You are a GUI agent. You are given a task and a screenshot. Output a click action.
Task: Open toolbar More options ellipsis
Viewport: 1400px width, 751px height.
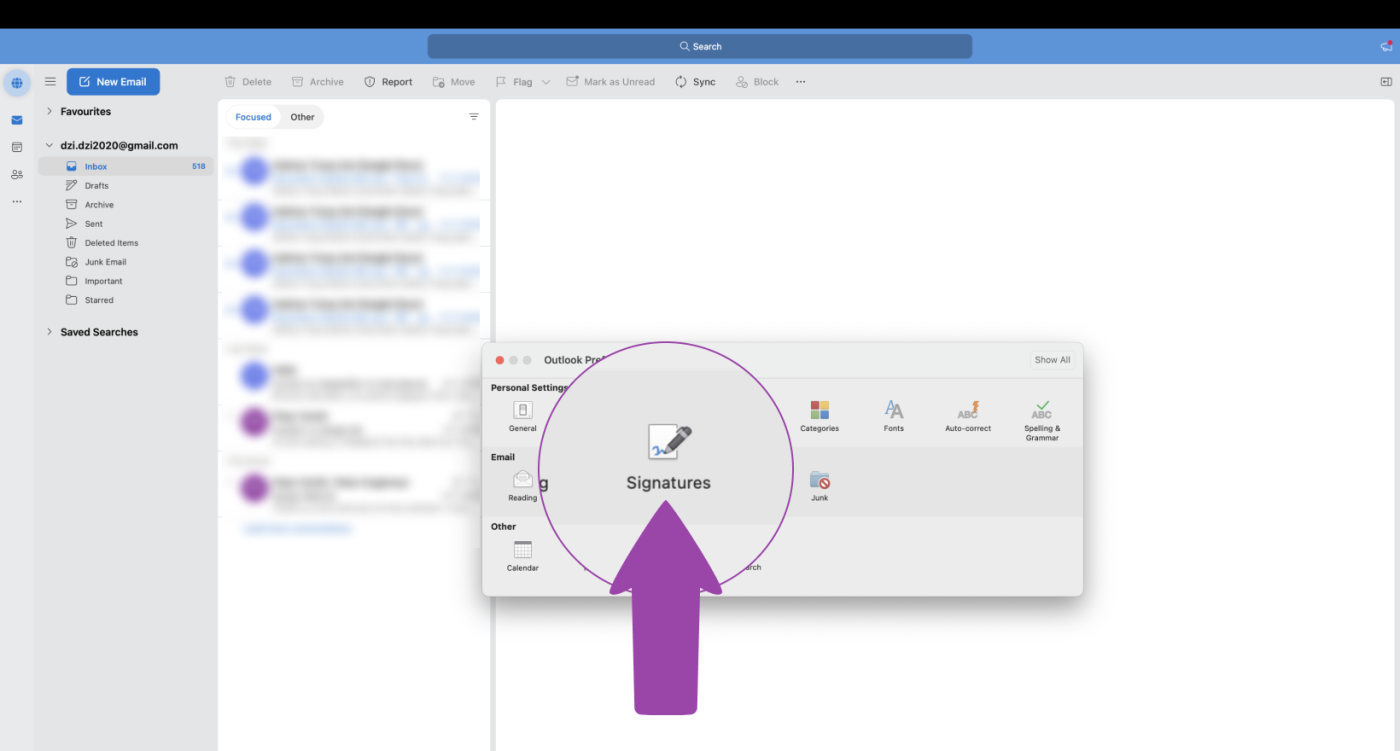click(x=800, y=82)
